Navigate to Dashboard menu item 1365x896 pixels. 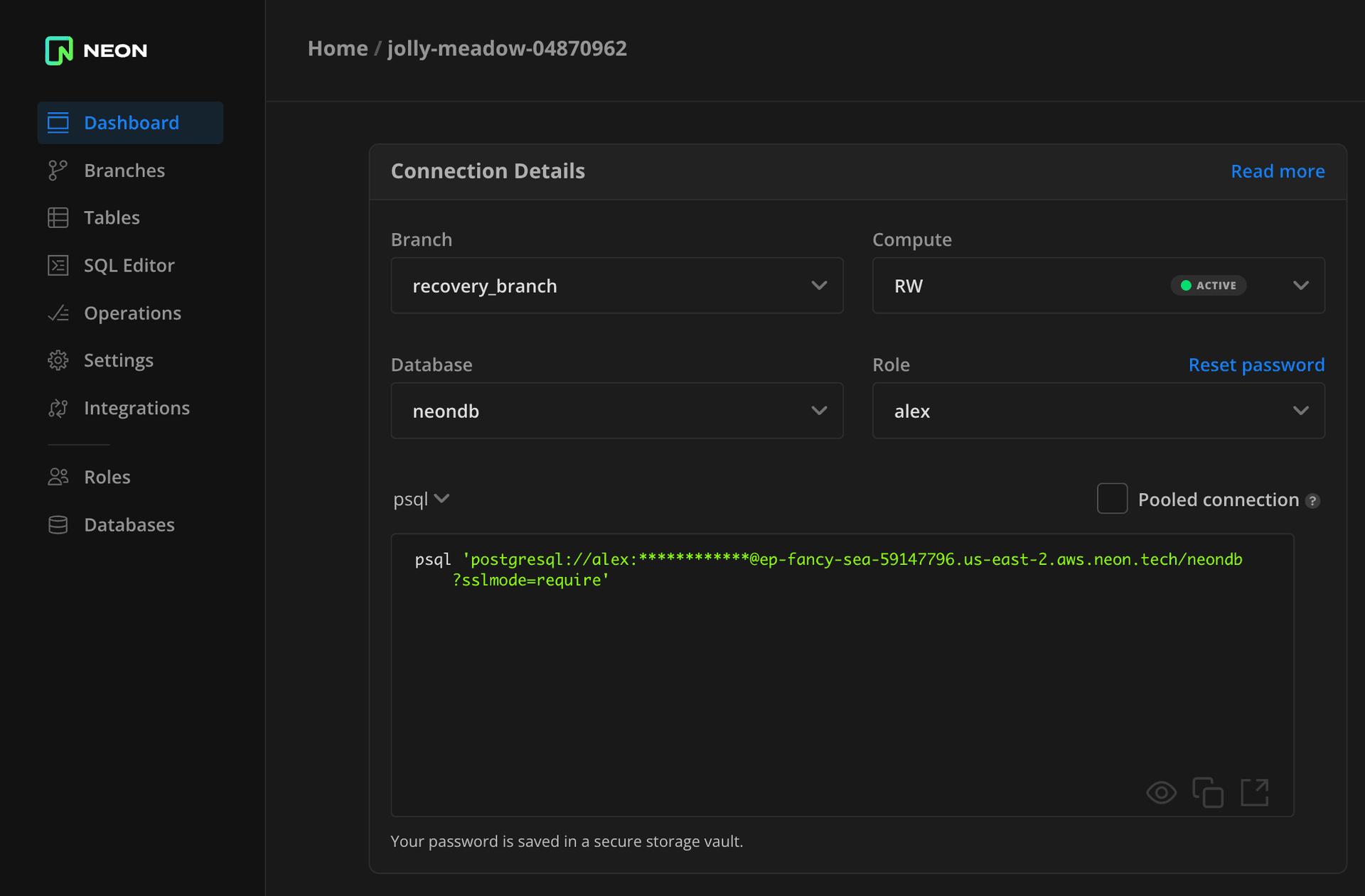(130, 122)
